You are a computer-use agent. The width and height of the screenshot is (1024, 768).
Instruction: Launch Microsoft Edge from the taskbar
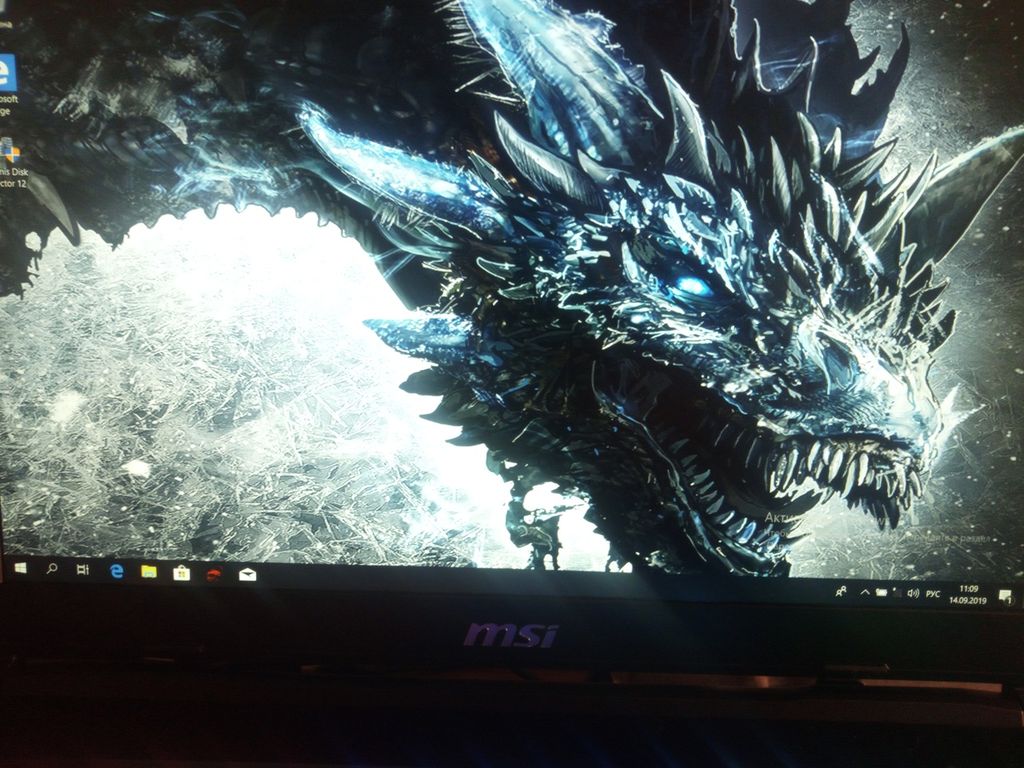pyautogui.click(x=117, y=571)
